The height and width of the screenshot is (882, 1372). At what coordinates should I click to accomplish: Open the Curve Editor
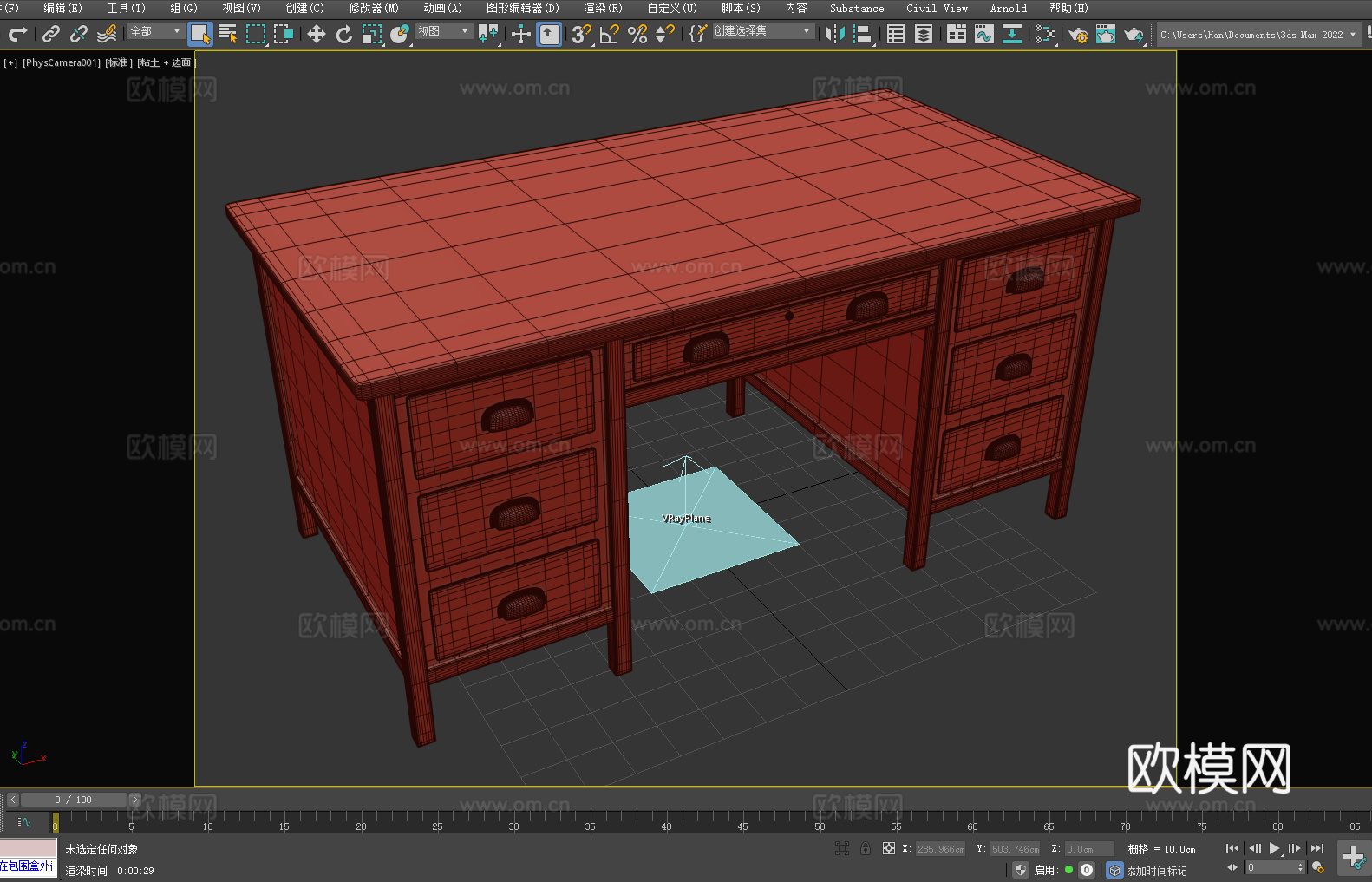coord(984,34)
